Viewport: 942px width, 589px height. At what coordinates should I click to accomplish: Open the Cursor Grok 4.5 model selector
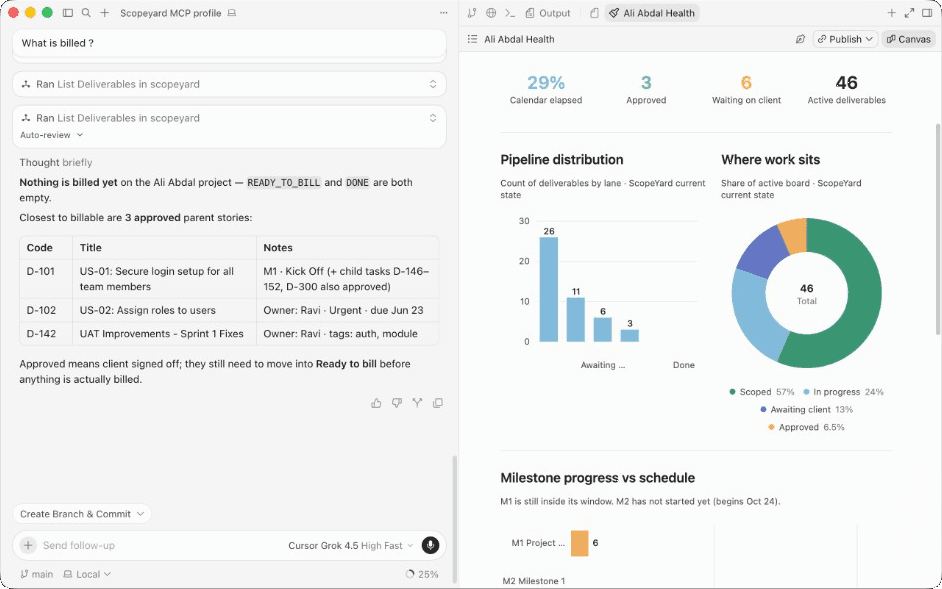click(x=351, y=546)
